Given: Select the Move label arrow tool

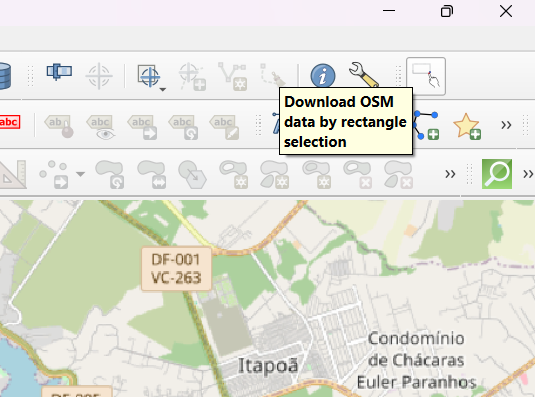Looking at the screenshot, I should coord(142,127).
